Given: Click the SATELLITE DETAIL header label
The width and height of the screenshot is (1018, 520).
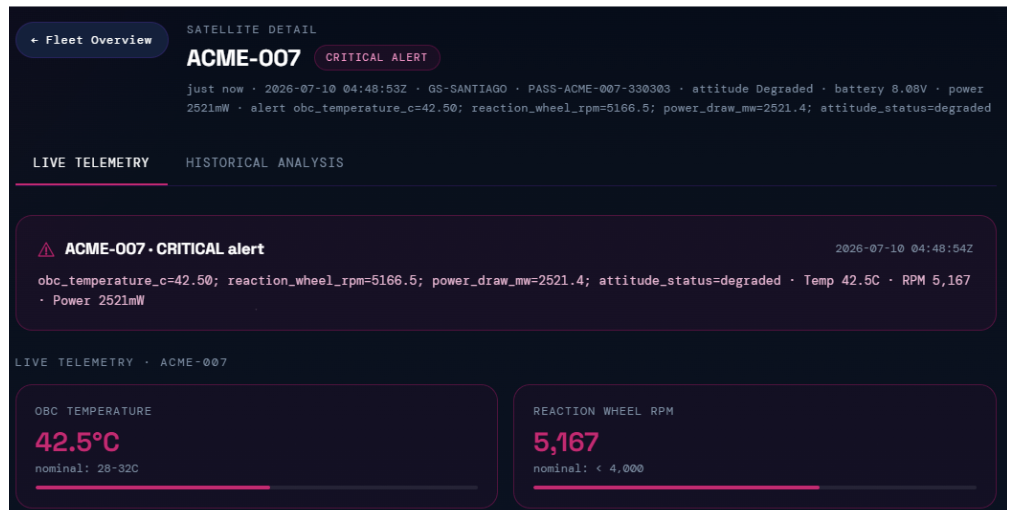Looking at the screenshot, I should tap(251, 30).
